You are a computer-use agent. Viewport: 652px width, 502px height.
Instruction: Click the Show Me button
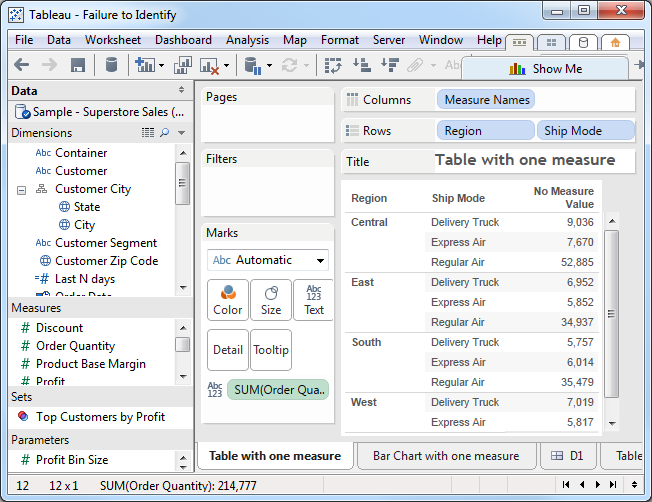(x=545, y=69)
